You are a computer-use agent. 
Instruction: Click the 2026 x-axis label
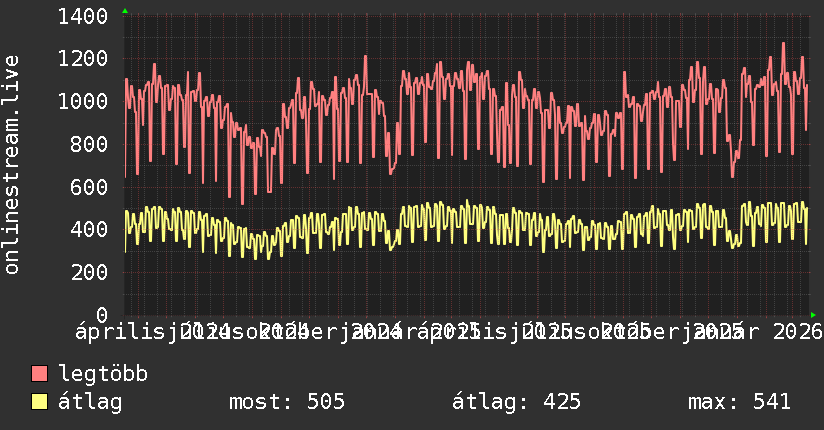(x=797, y=332)
